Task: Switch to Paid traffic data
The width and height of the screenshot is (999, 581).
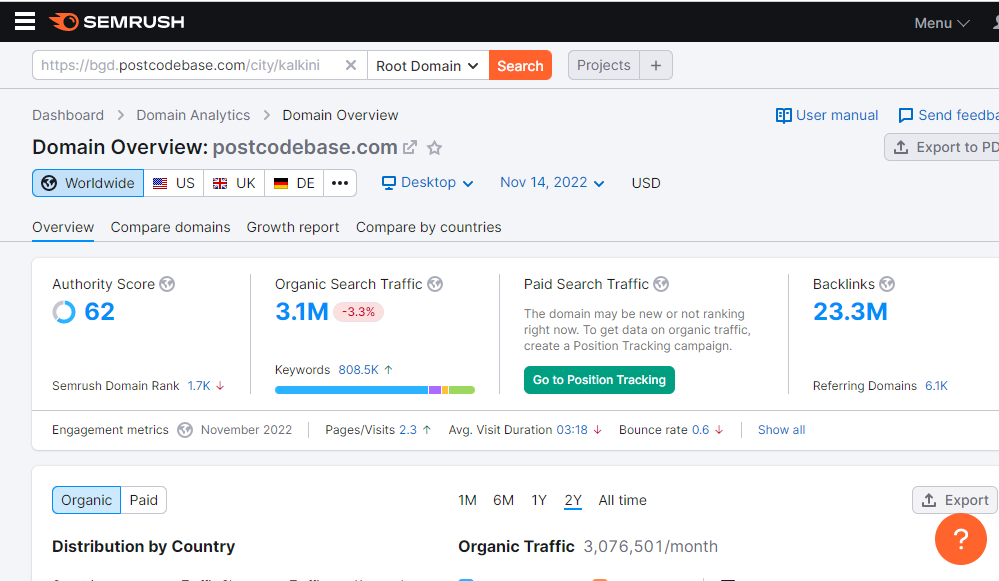Action: tap(143, 500)
